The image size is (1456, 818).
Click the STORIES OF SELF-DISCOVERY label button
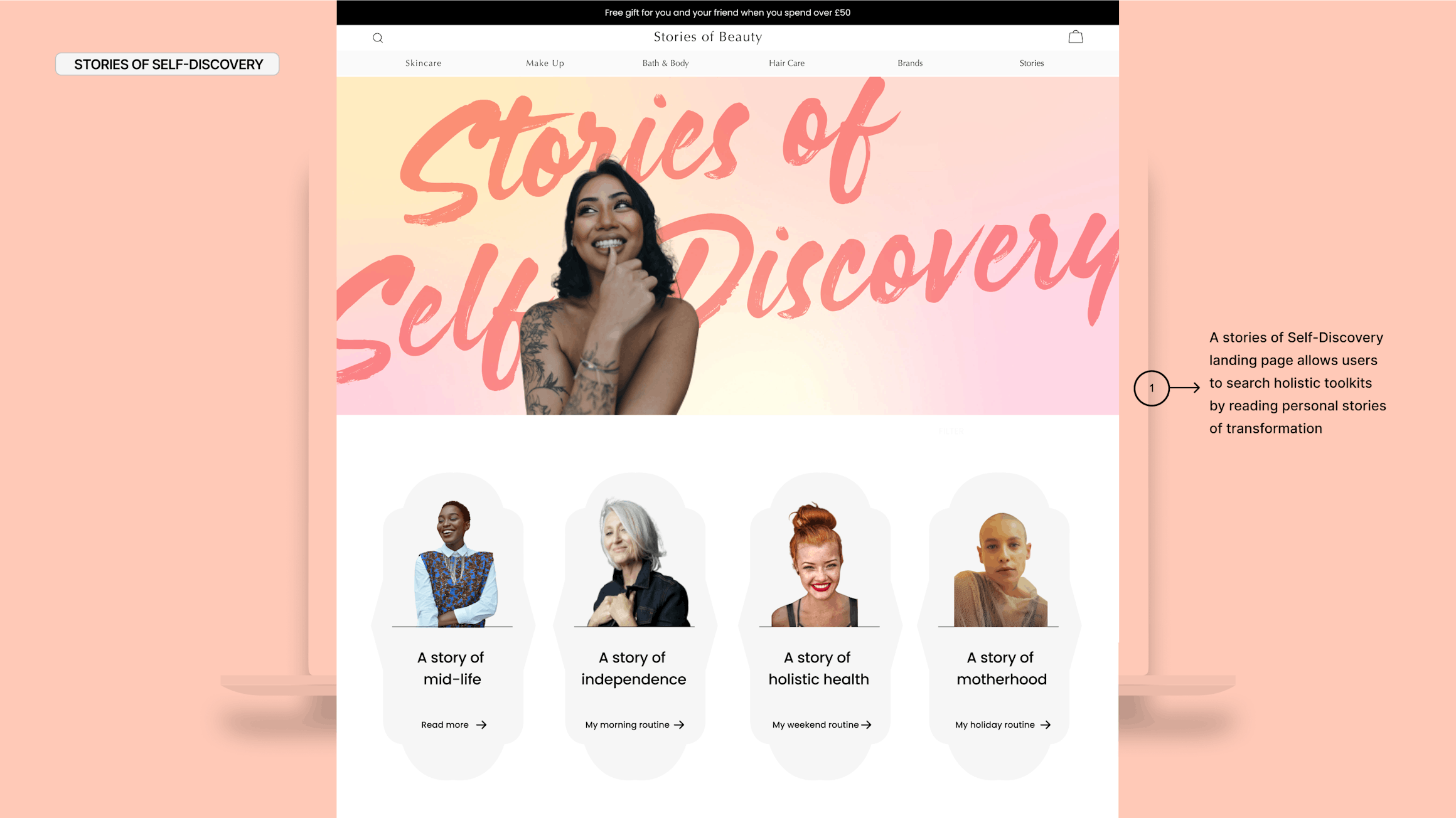click(168, 64)
